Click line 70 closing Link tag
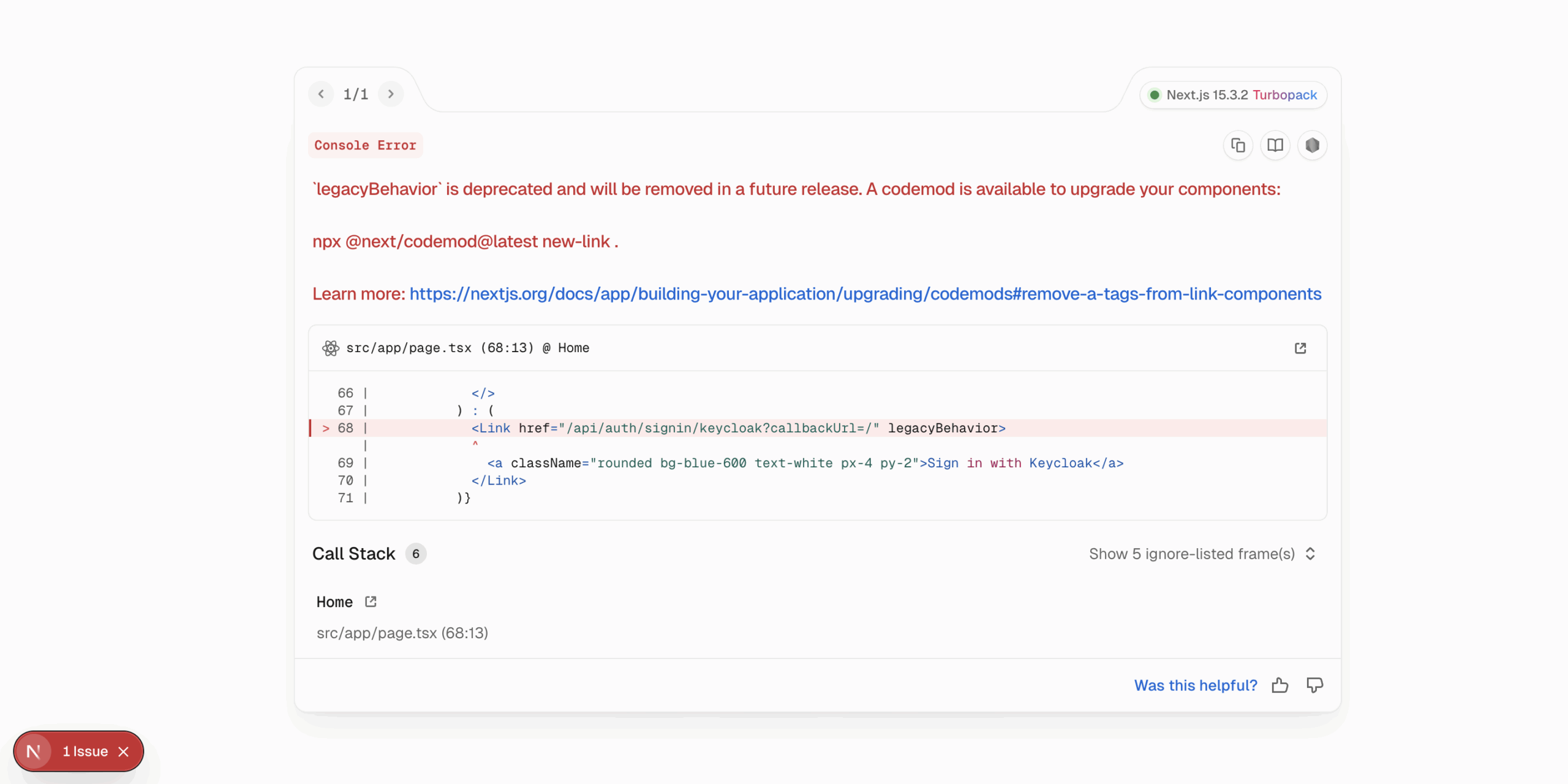Image resolution: width=1568 pixels, height=784 pixels. pyautogui.click(x=499, y=481)
